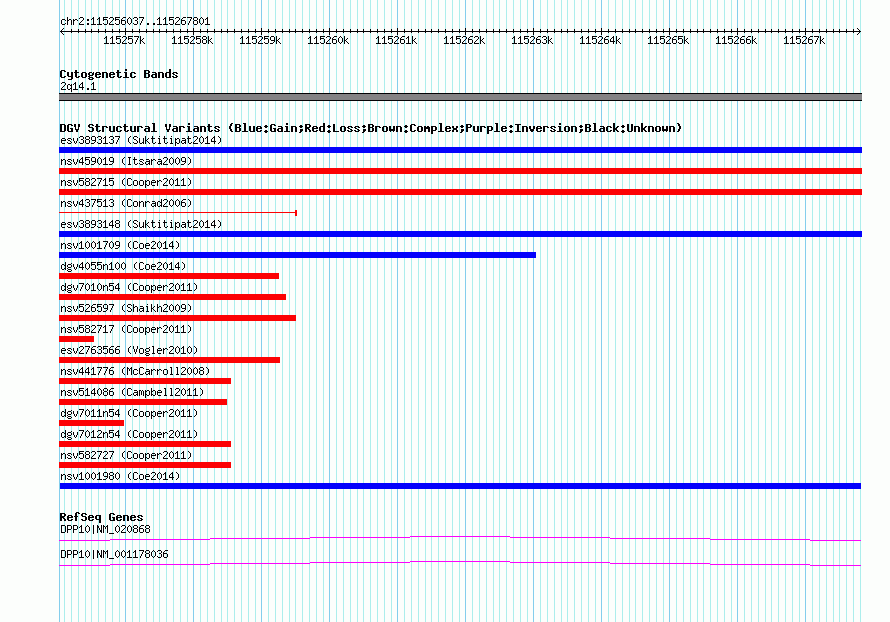This screenshot has width=890, height=622.
Task: Click the dgv7012n54 (Cooper2011) label
Action: coord(129,434)
